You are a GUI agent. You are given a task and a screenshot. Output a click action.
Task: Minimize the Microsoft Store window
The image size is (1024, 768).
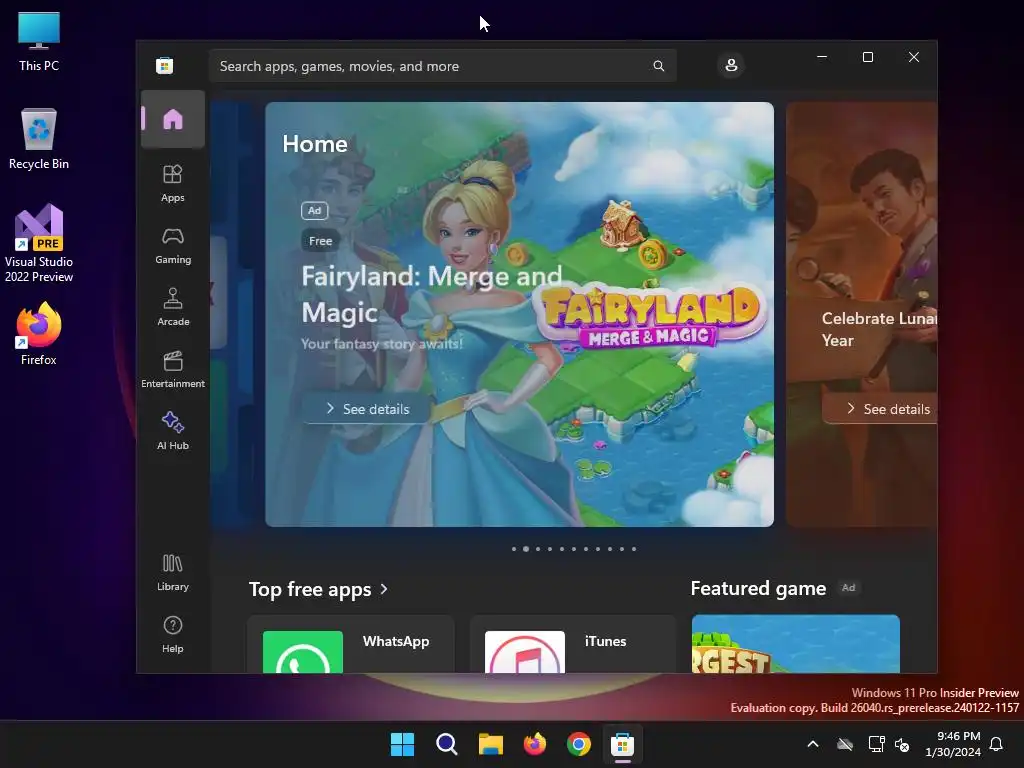(822, 57)
